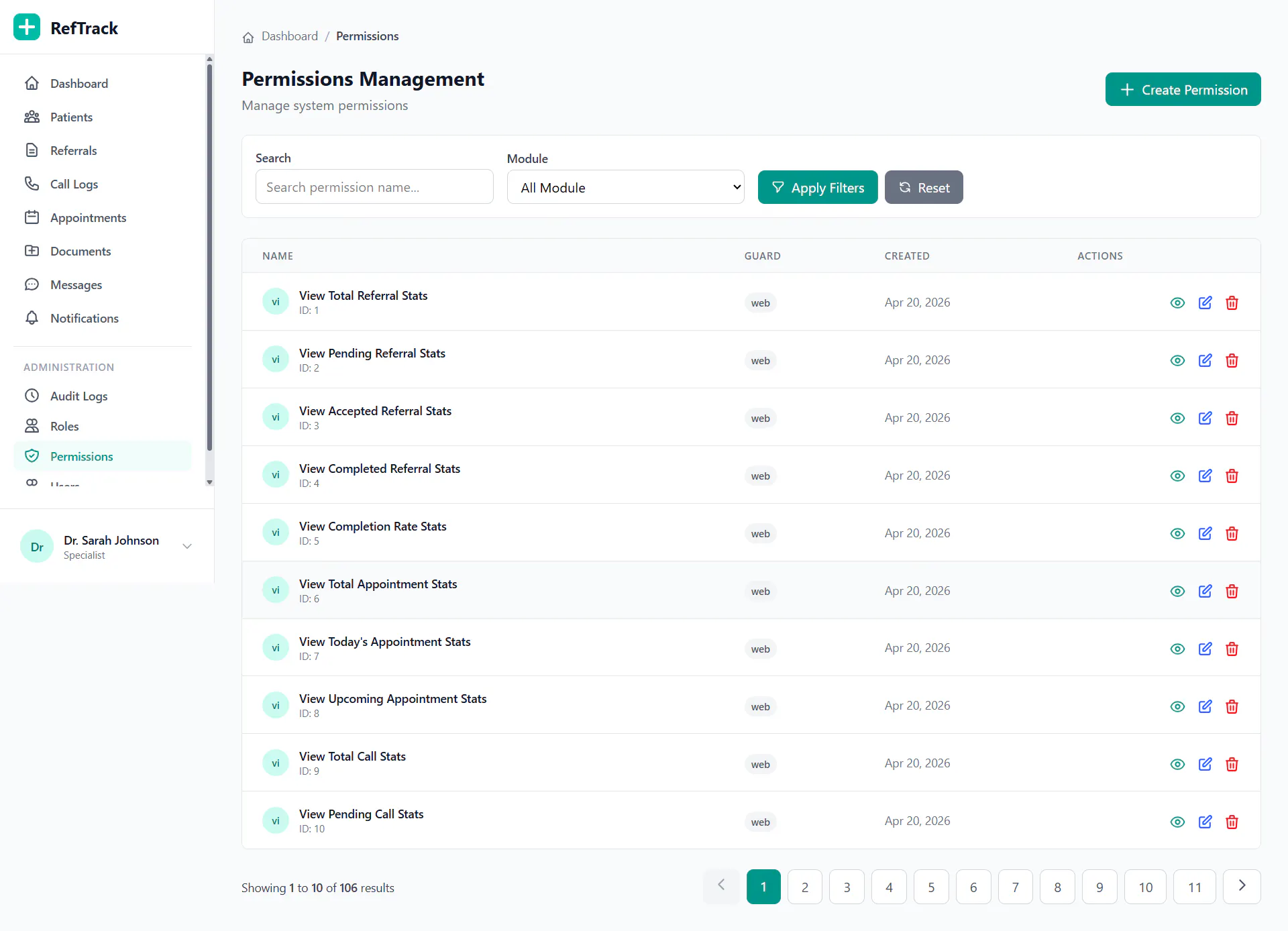Viewport: 1288px width, 931px height.
Task: Open the Dashboard sidebar item
Action: [x=103, y=83]
